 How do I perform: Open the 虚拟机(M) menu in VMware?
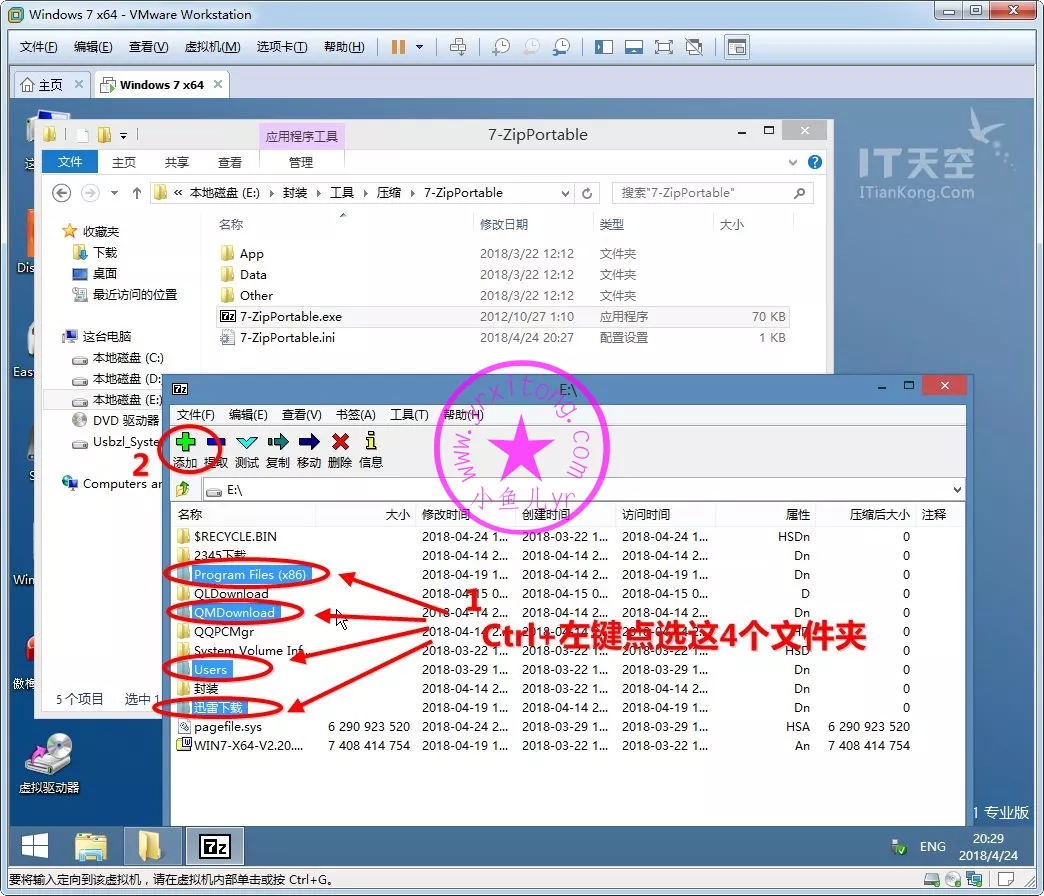click(x=212, y=47)
